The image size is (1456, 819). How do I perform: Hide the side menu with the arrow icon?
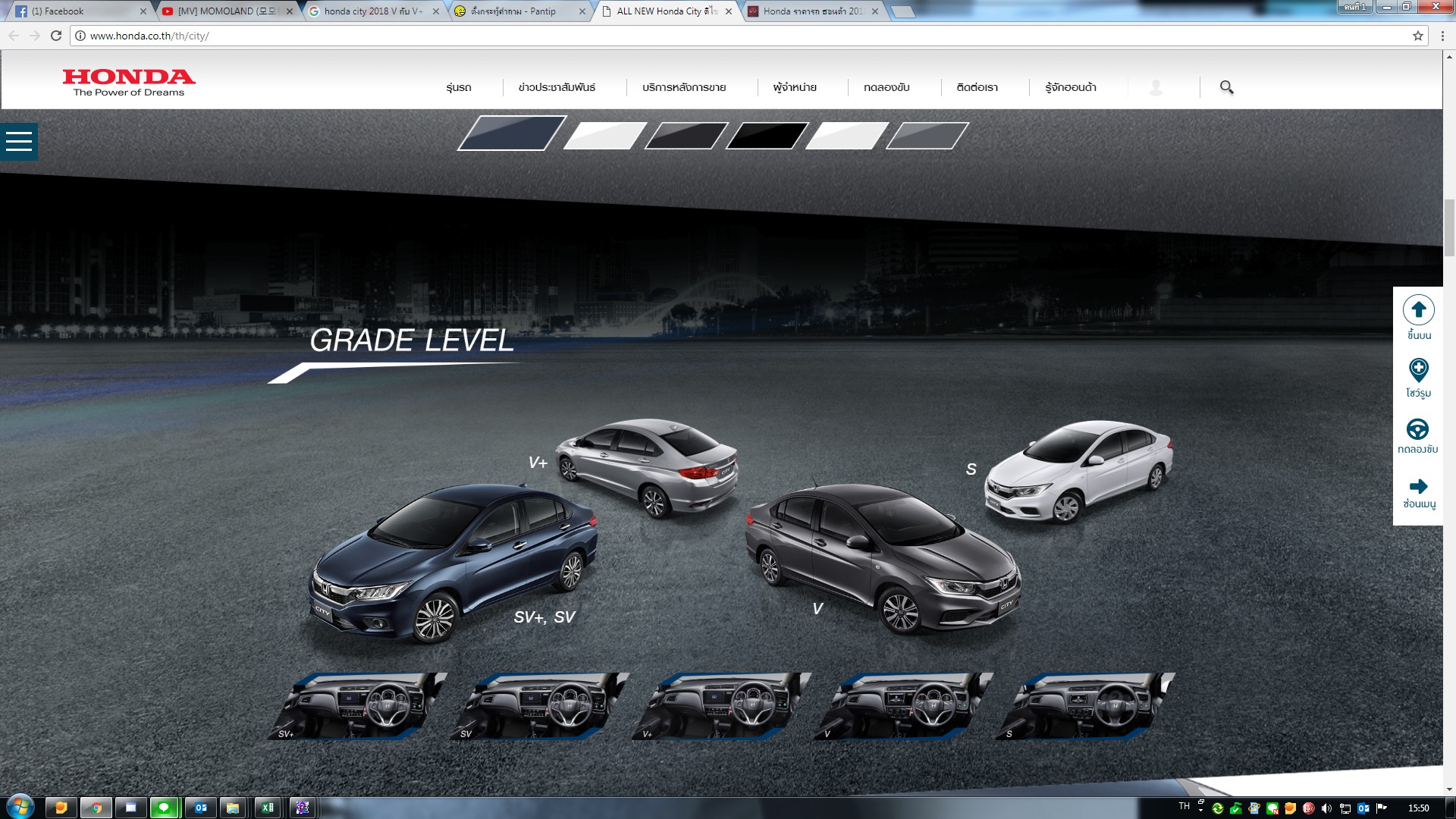1418,486
